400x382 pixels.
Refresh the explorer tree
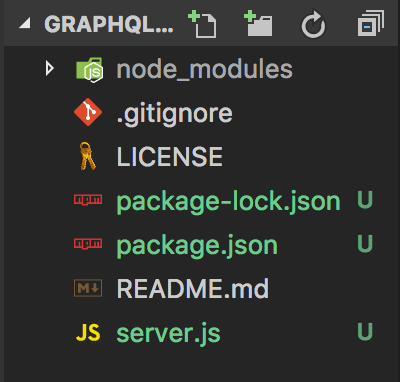click(313, 25)
